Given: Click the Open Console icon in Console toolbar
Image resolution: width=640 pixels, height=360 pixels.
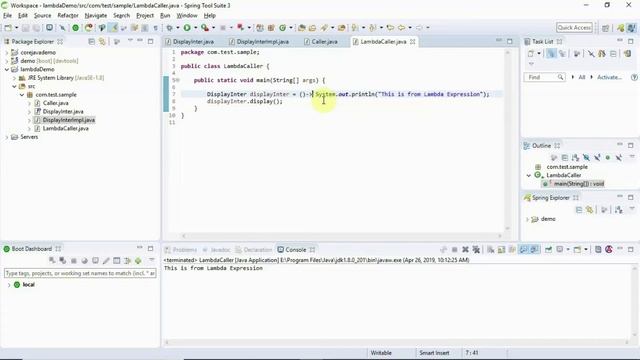Looking at the screenshot, I should tap(577, 249).
